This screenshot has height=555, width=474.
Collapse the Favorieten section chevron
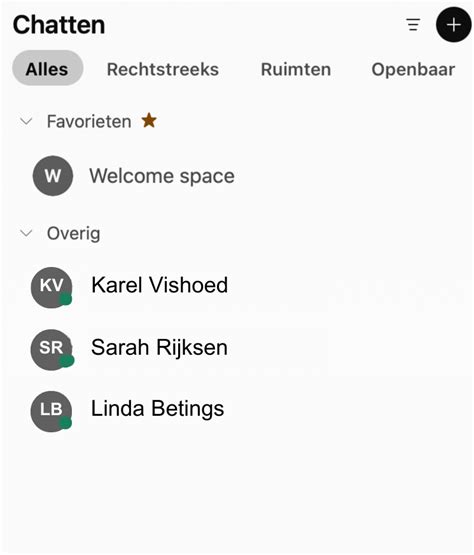pos(26,121)
